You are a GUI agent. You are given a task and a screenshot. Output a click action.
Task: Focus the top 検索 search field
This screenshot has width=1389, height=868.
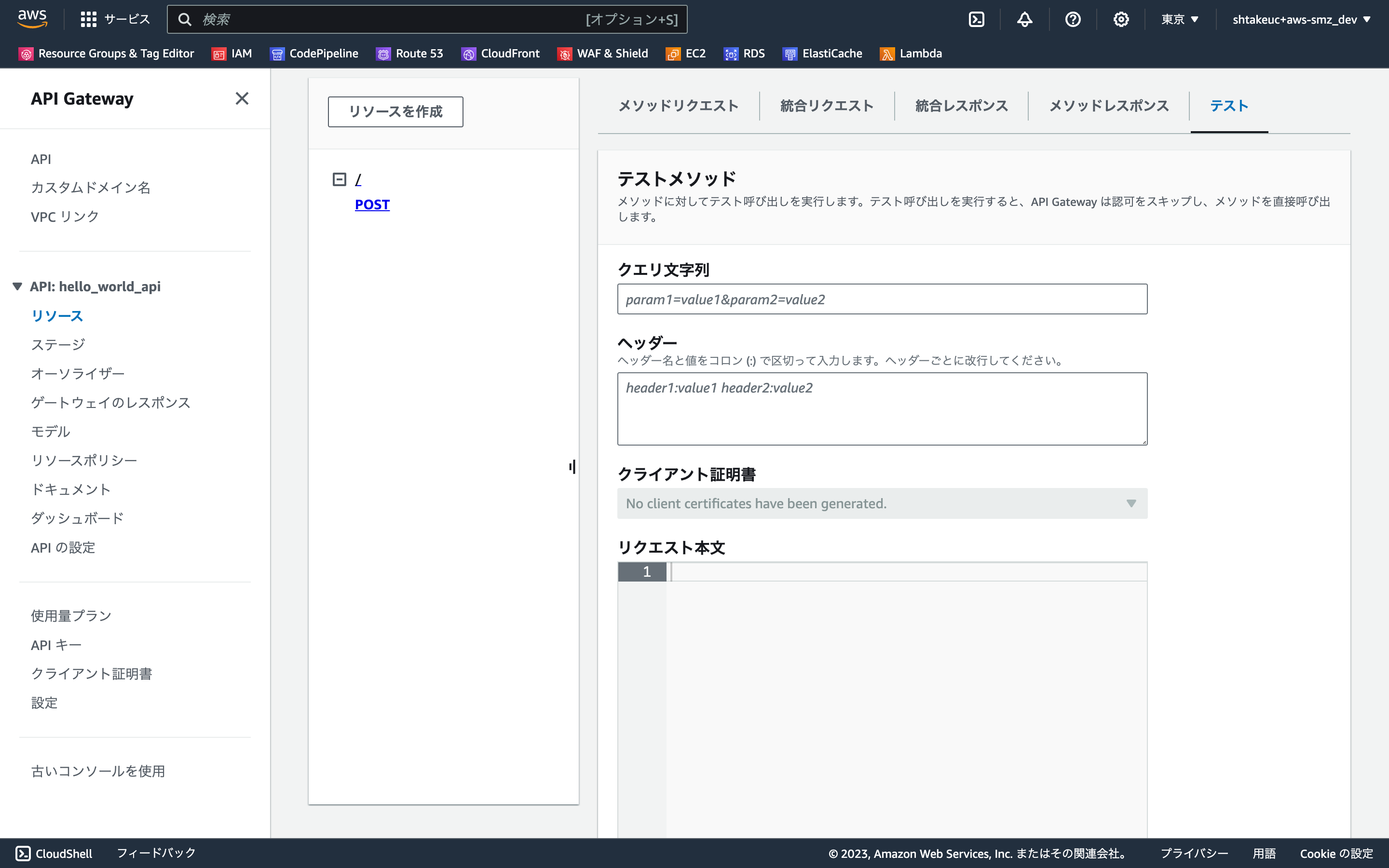coord(426,19)
